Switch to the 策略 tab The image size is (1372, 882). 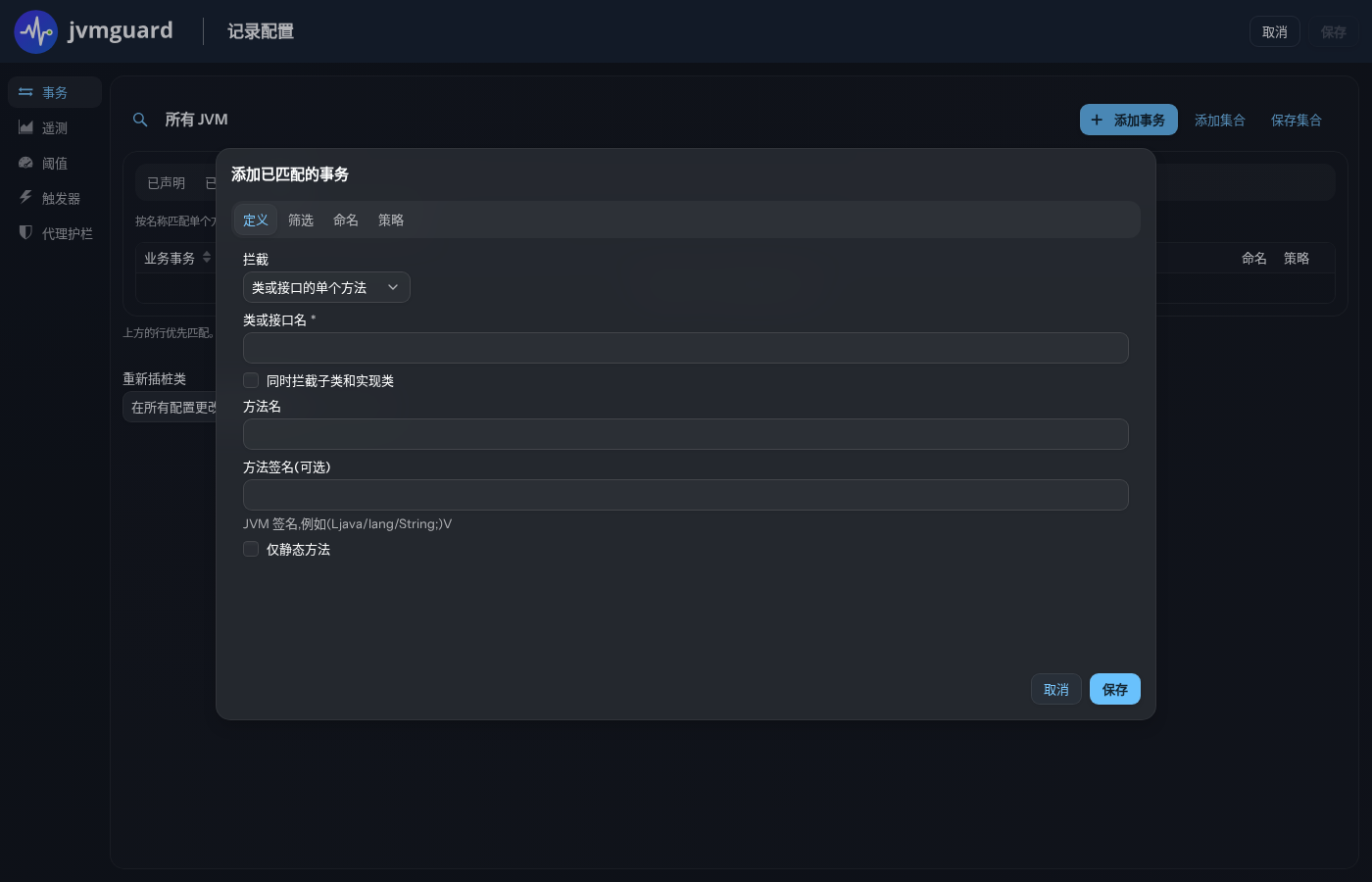click(x=391, y=220)
